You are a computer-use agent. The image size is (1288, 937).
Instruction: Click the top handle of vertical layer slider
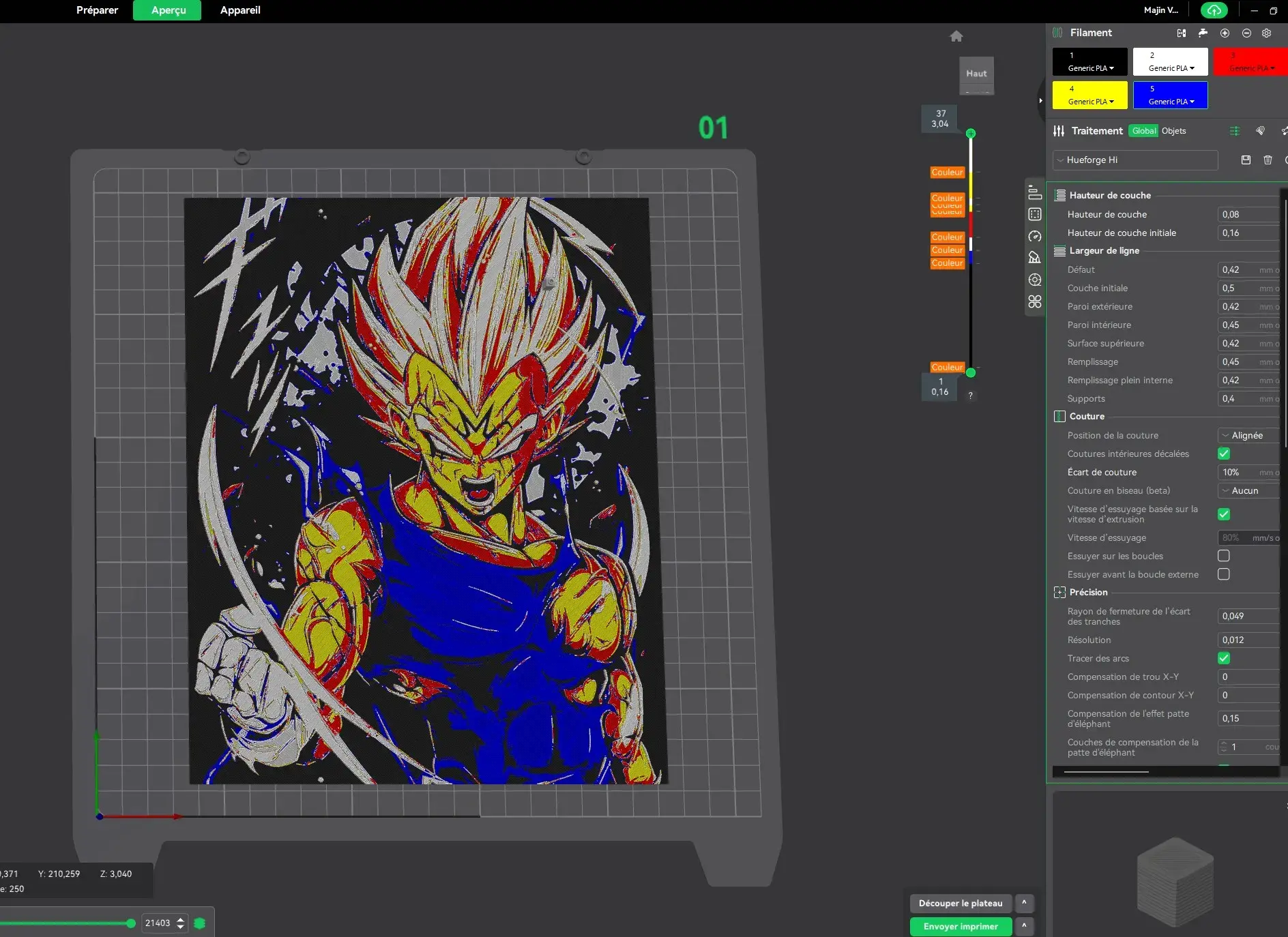[x=971, y=134]
